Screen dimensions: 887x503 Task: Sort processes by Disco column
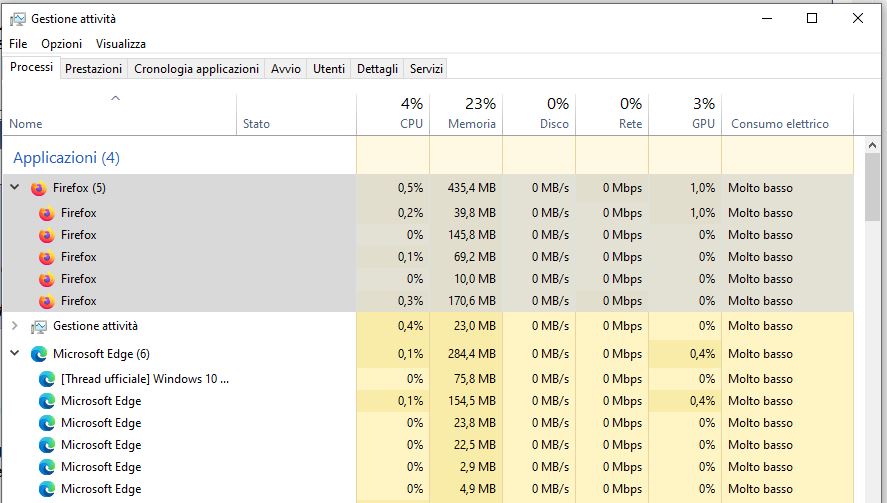click(x=539, y=115)
